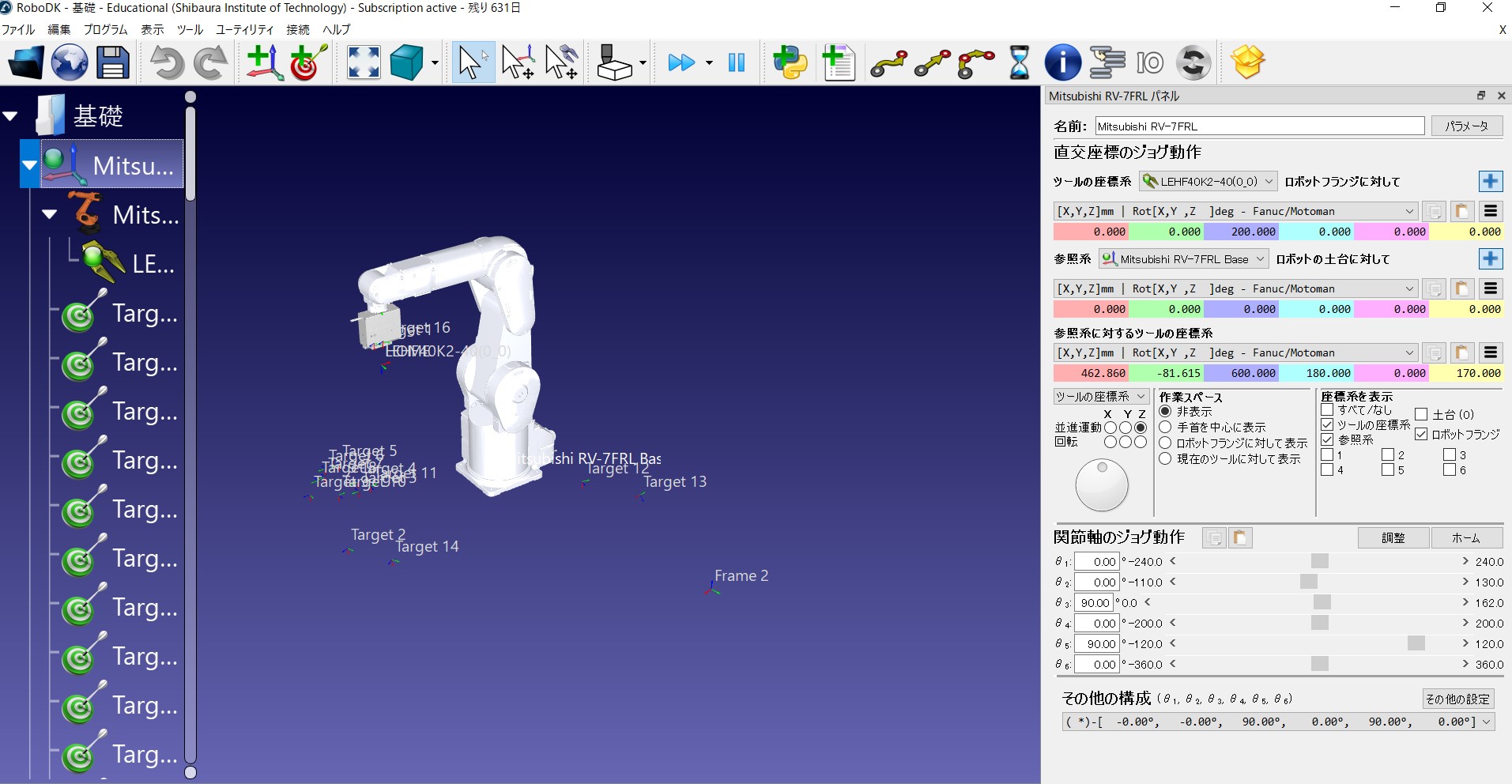Click the Save station floppy disk icon
The width and height of the screenshot is (1512, 784).
click(113, 62)
